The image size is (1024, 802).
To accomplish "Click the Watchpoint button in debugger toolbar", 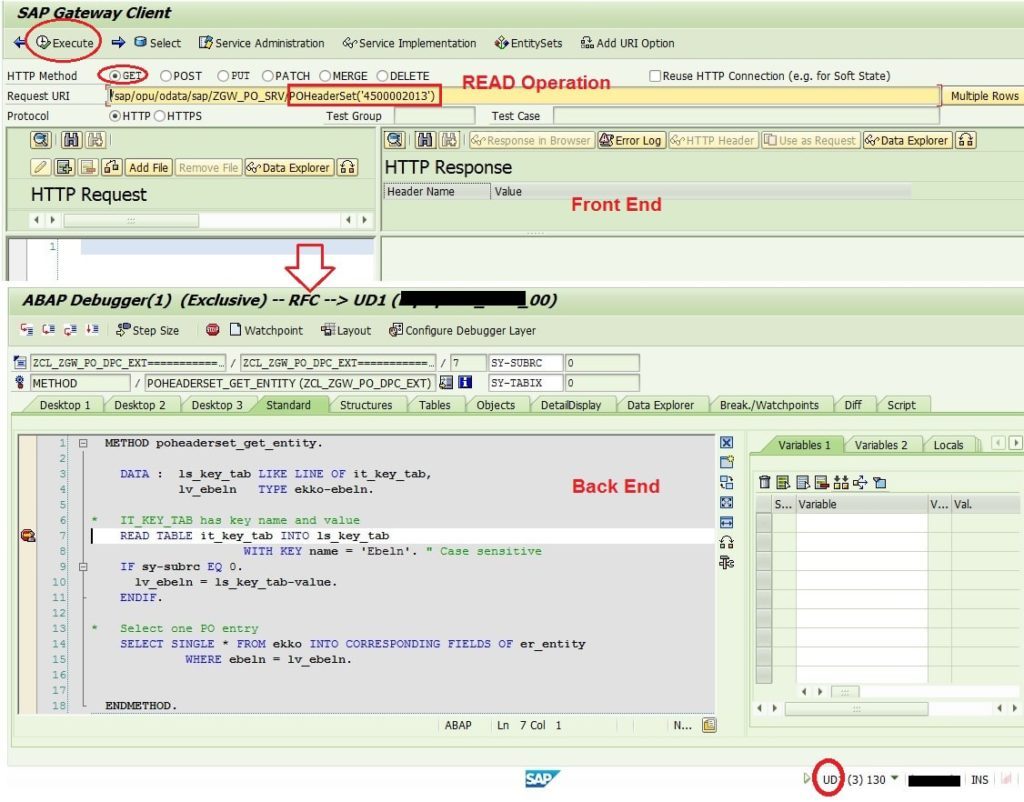I will tap(266, 330).
